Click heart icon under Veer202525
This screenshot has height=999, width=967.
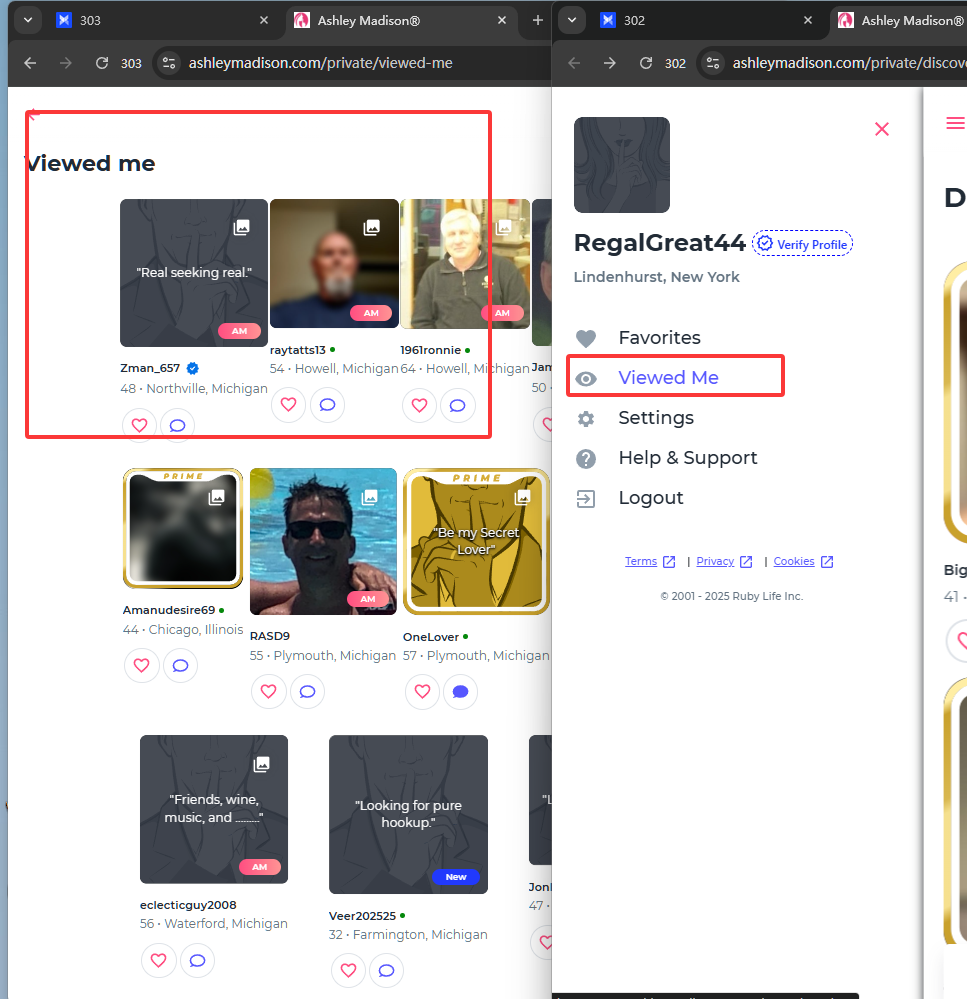347,969
